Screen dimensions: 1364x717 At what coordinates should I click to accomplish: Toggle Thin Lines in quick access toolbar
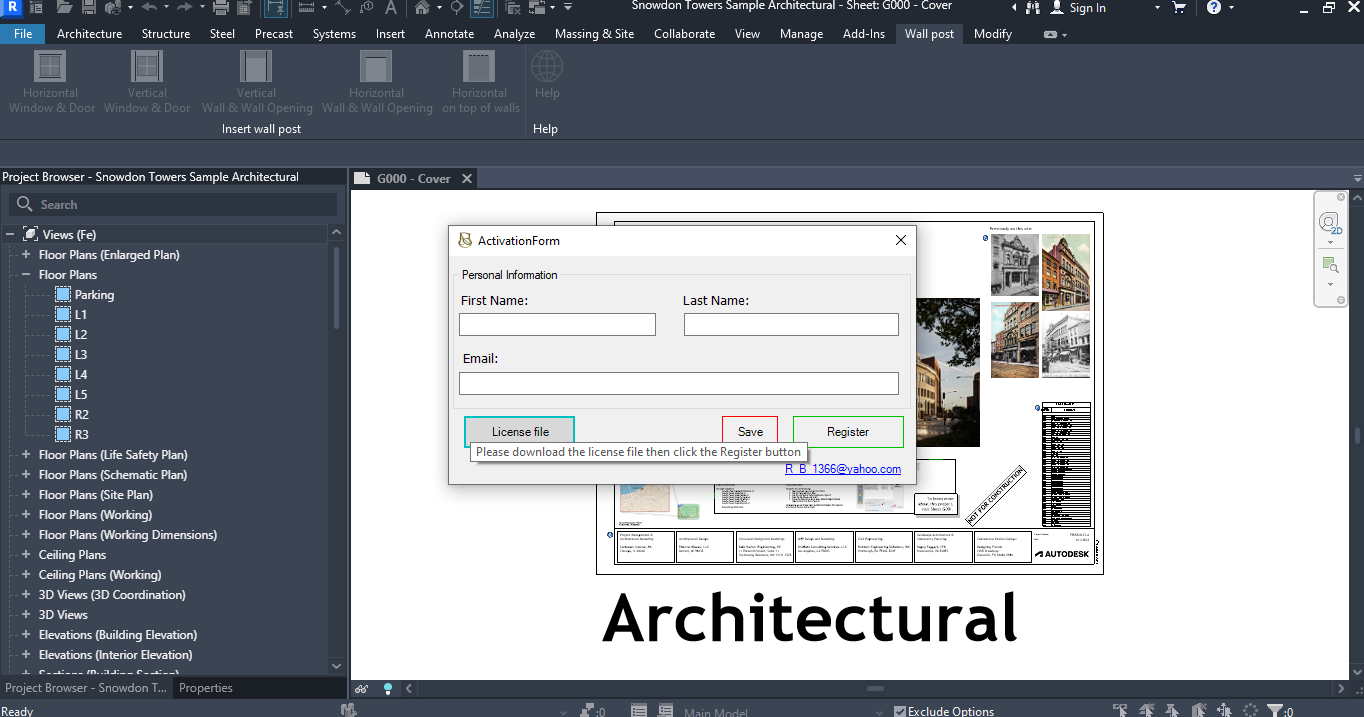(482, 8)
